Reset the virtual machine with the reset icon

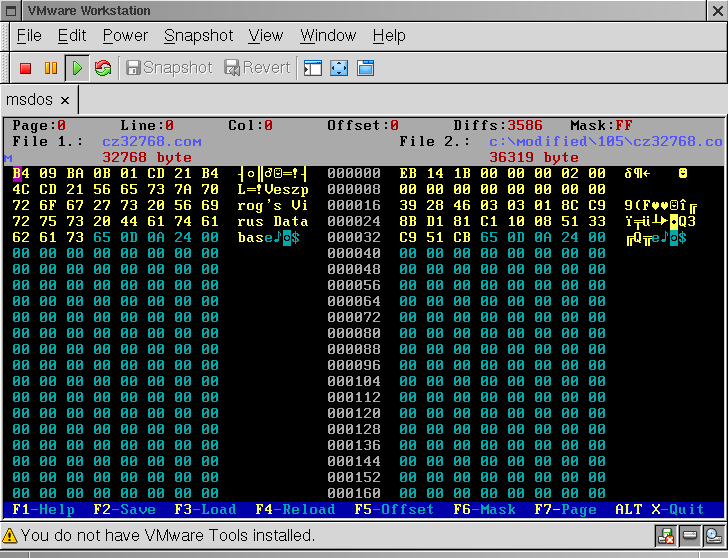103,68
